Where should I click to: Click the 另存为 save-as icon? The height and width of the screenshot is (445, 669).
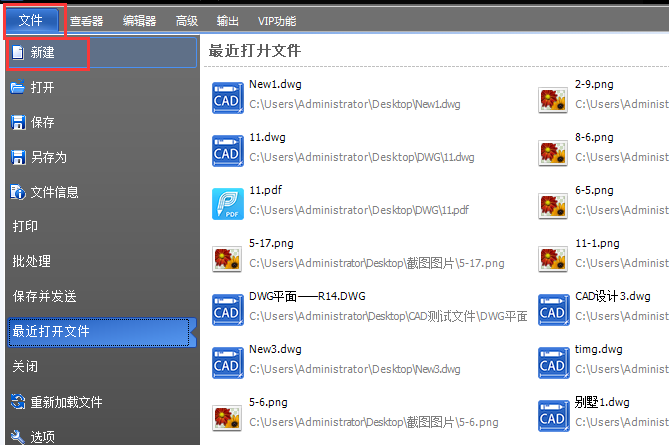pyautogui.click(x=18, y=157)
